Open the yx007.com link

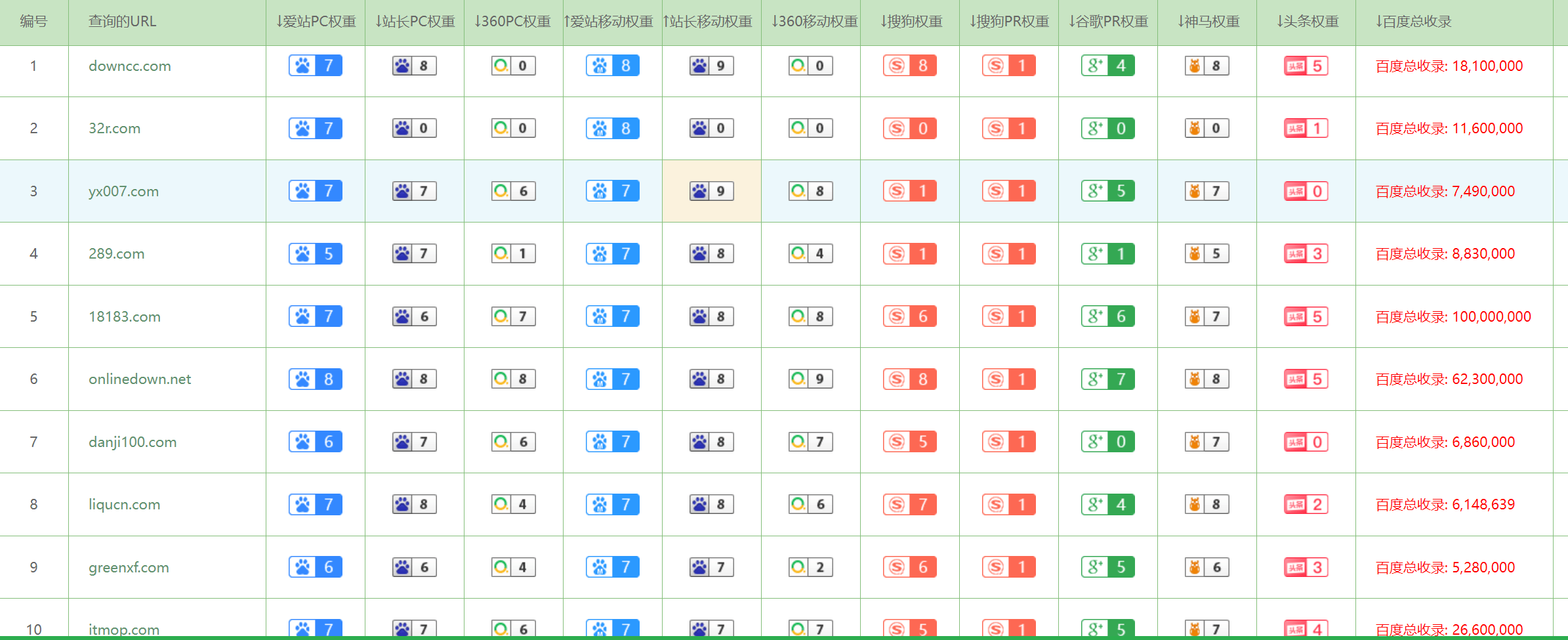tap(123, 191)
